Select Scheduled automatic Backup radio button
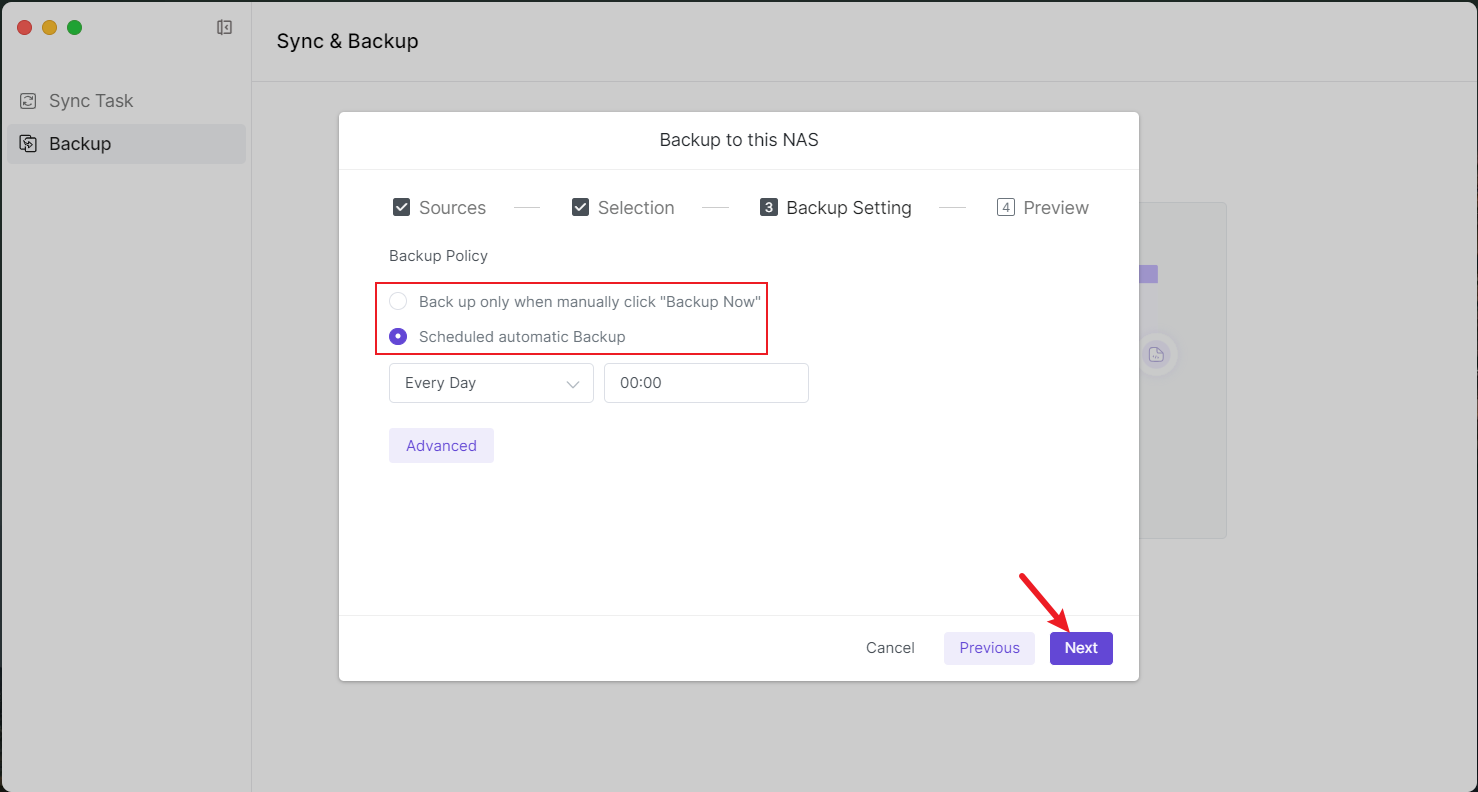Image resolution: width=1478 pixels, height=792 pixels. (x=398, y=337)
